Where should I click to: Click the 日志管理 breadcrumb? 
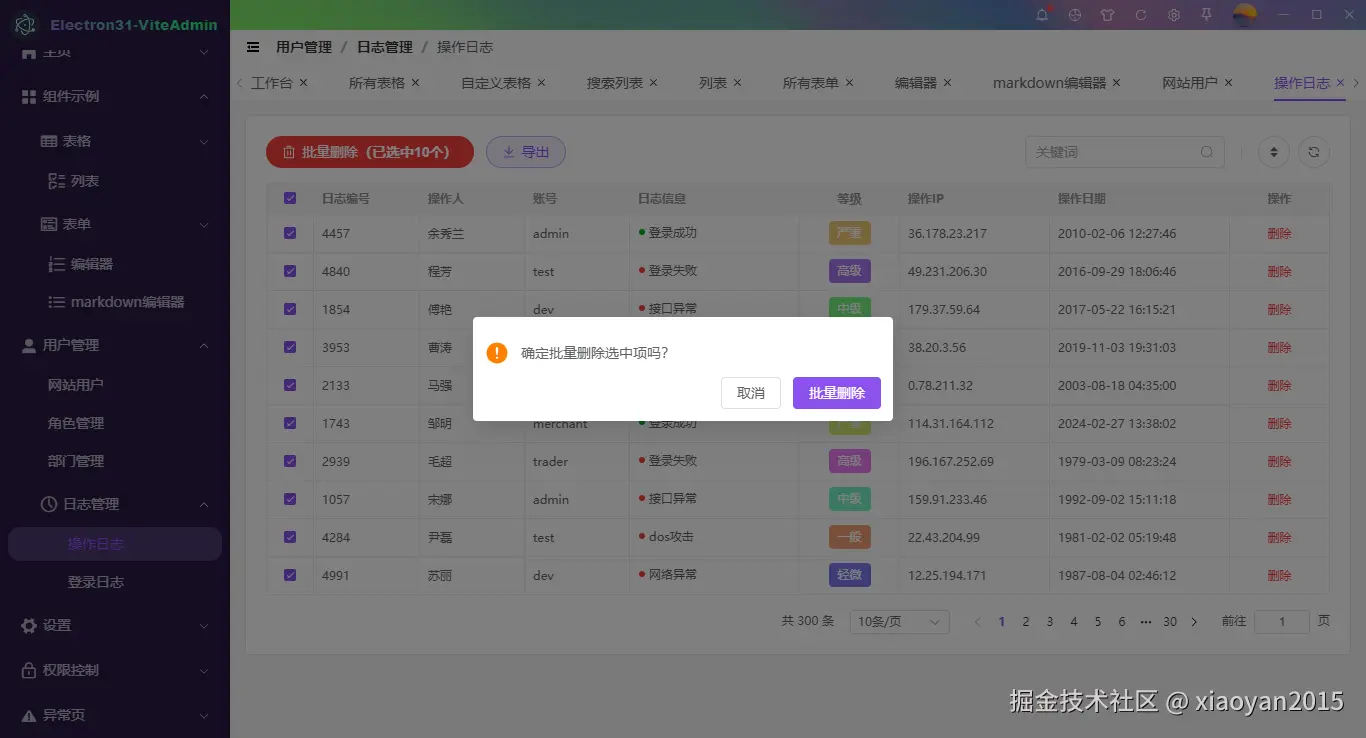tap(385, 47)
